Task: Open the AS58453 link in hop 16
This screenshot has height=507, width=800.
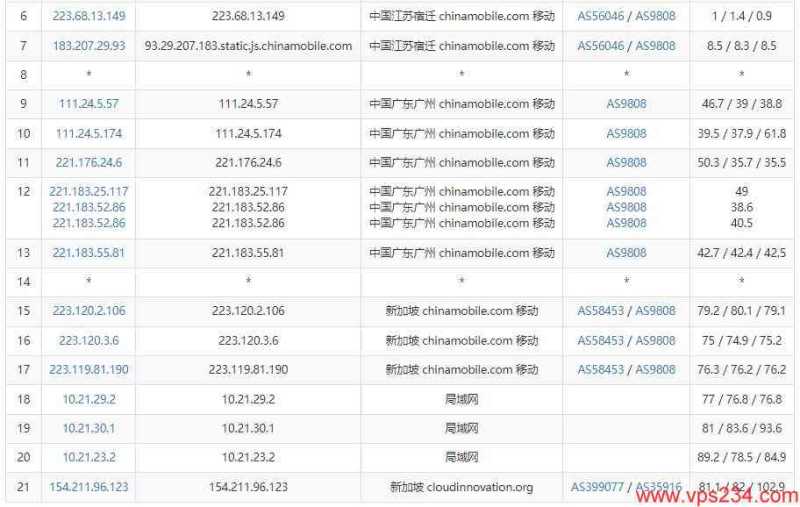Action: (x=601, y=340)
